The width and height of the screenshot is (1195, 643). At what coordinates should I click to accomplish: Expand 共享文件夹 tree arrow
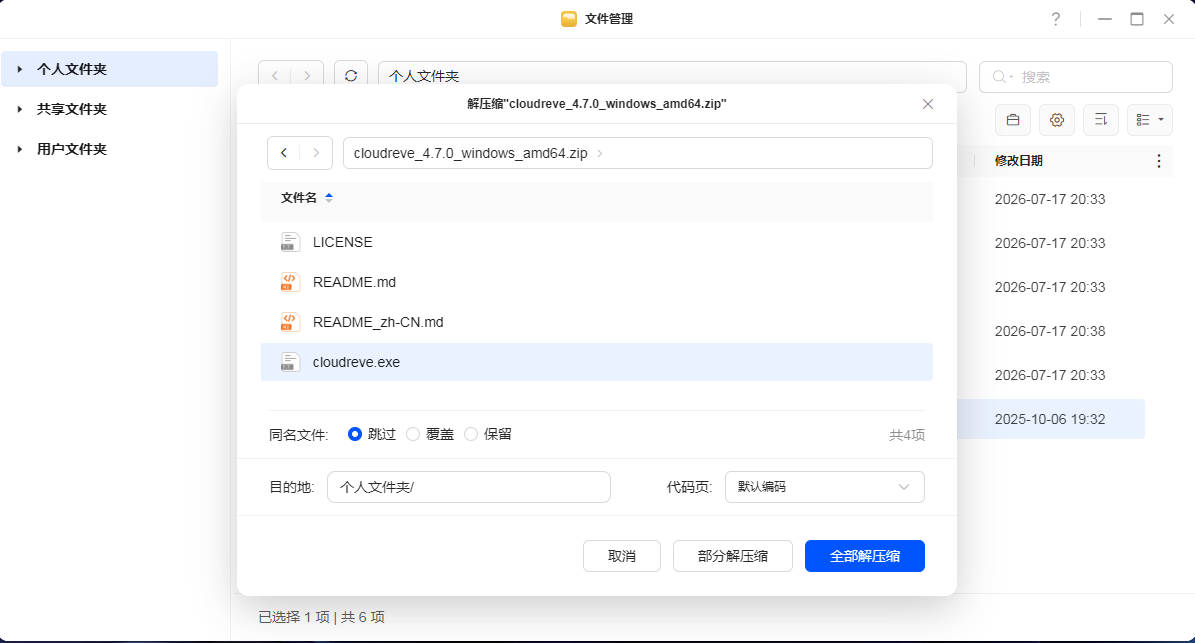click(x=19, y=109)
